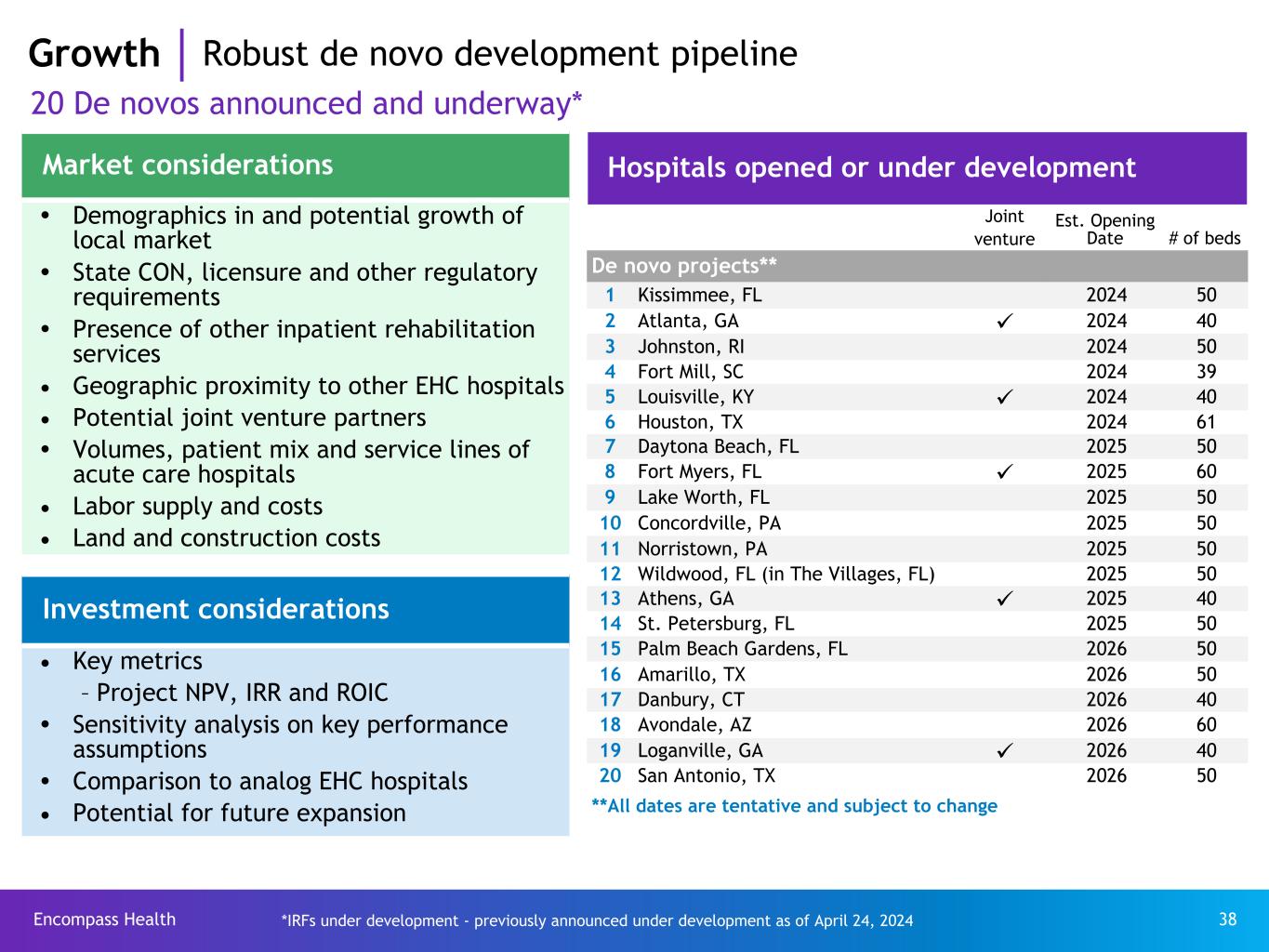The image size is (1269, 952).
Task: Click the blue Investment considerations header
Action: pos(295,610)
